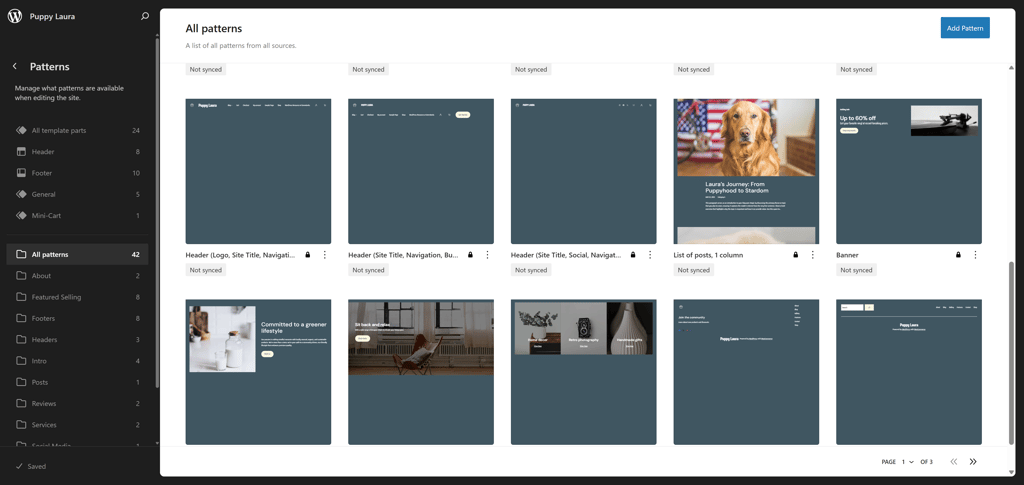Open the Footers patterns category
This screenshot has width=1024, height=485.
click(77, 319)
